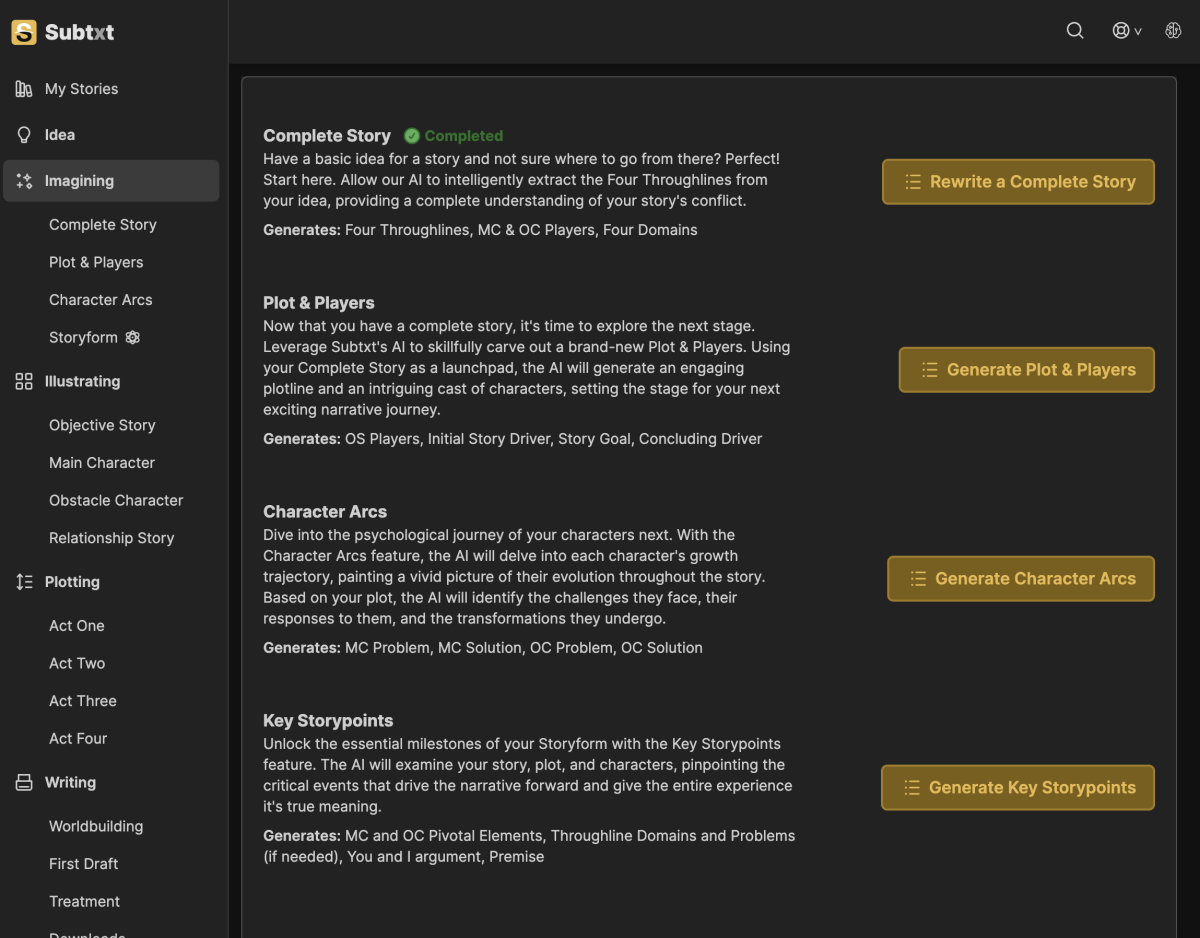Image resolution: width=1200 pixels, height=938 pixels.
Task: Open the help lifebuoy menu icon
Action: tap(1121, 31)
